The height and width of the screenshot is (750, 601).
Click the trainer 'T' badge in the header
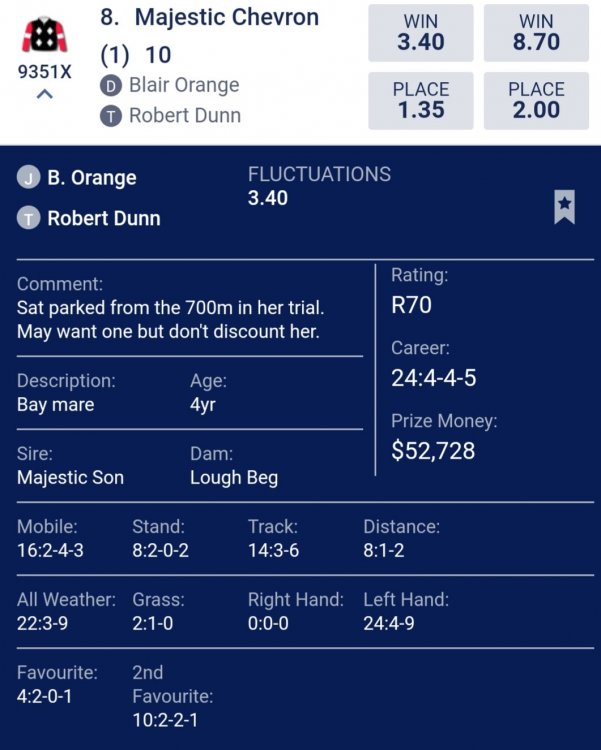pyautogui.click(x=112, y=116)
